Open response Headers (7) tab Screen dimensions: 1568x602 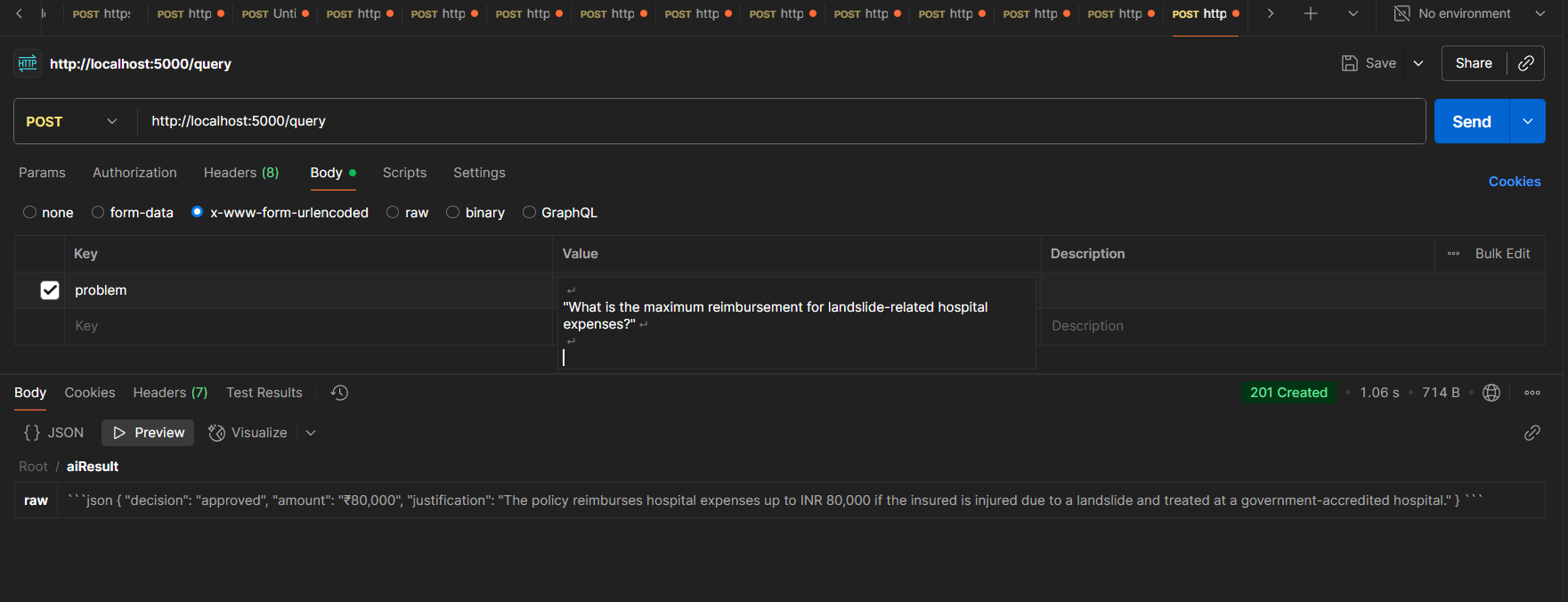click(170, 393)
